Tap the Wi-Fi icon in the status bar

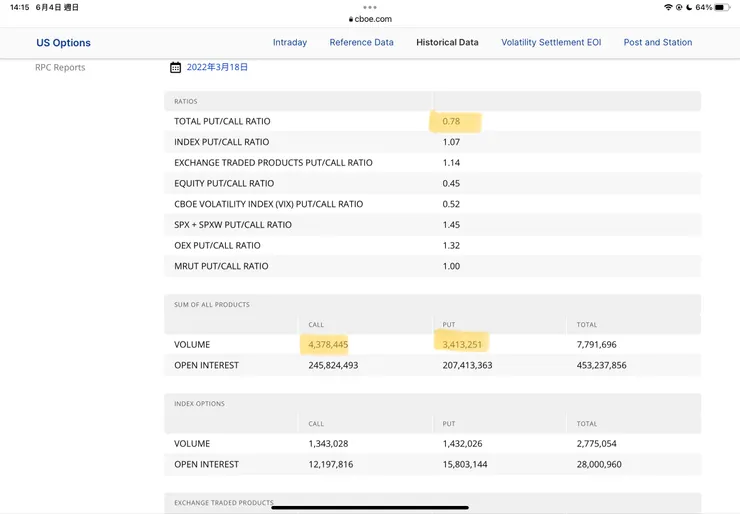[668, 7]
